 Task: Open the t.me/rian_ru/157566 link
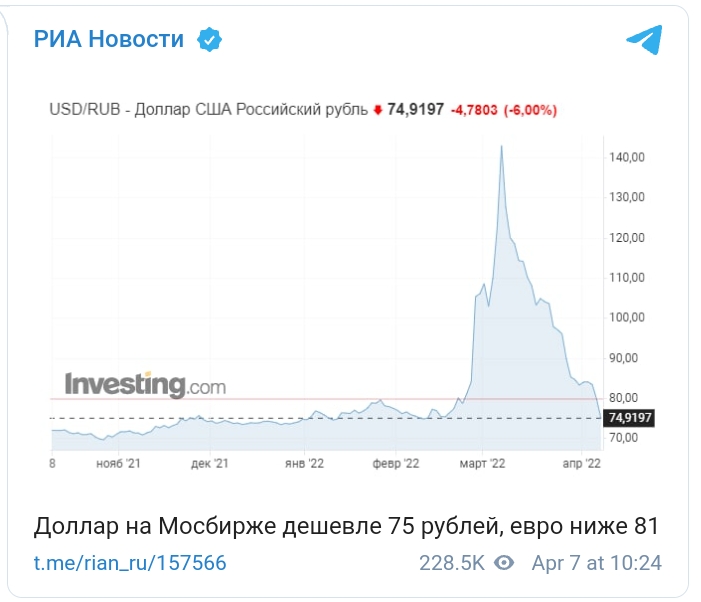point(130,563)
